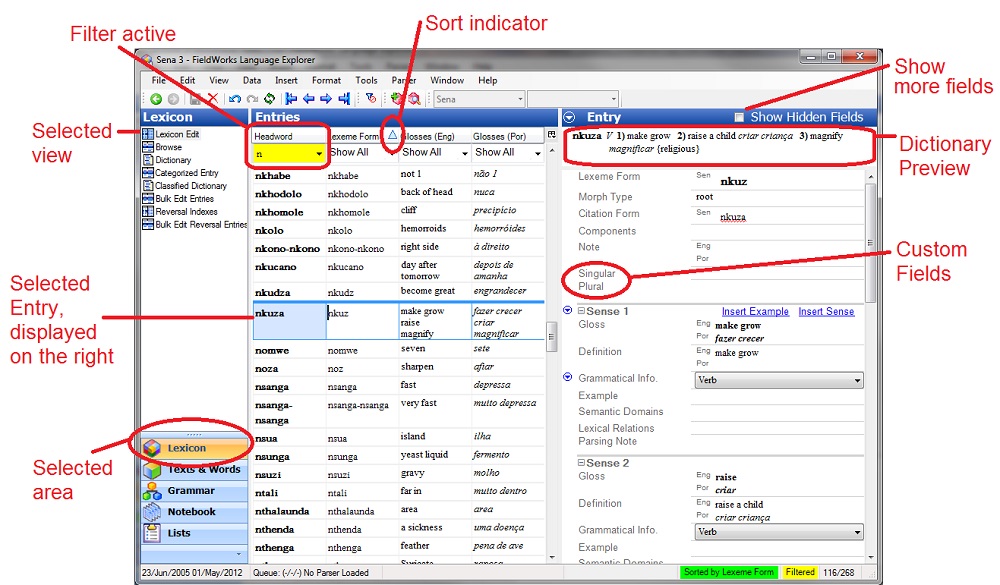Go to the previous record arrow
1000x585 pixels.
click(309, 99)
